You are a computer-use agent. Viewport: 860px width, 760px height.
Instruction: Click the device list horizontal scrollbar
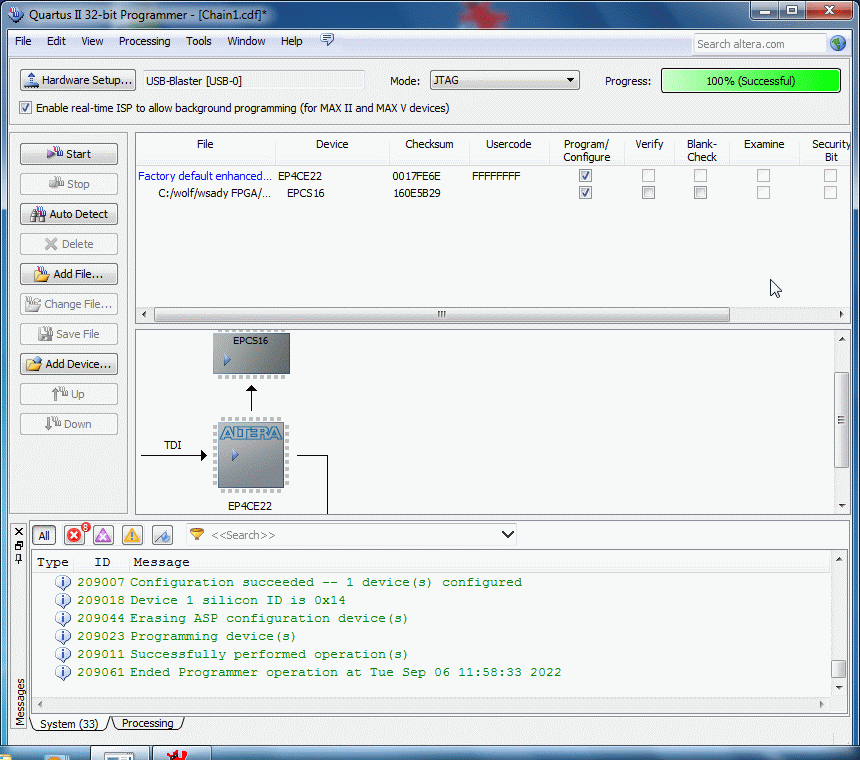440,314
